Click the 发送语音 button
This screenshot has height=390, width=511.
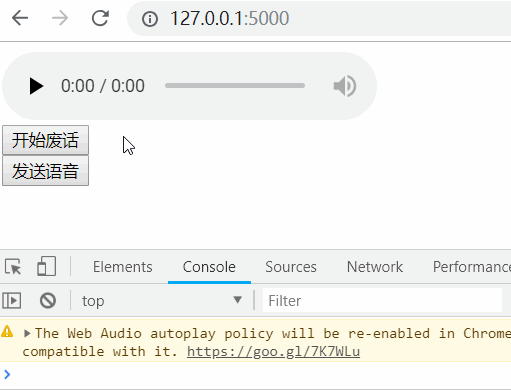click(x=46, y=171)
